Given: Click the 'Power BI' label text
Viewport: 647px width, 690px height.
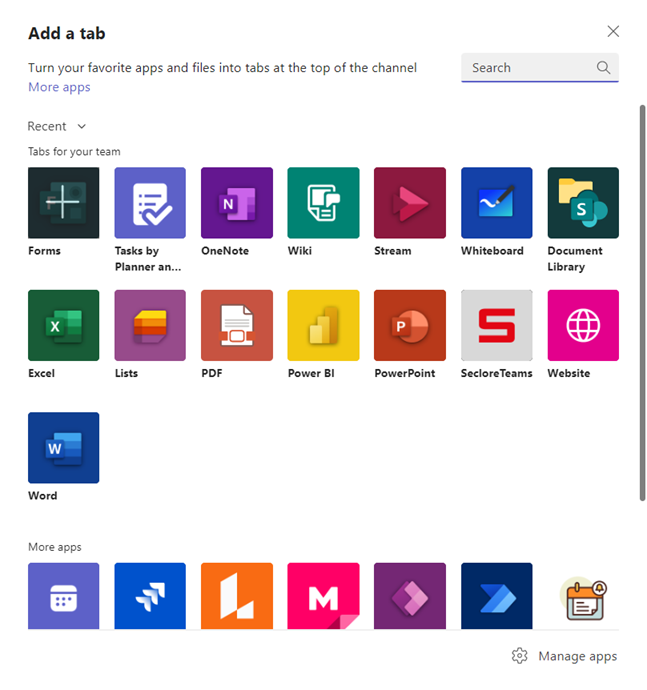Looking at the screenshot, I should pyautogui.click(x=311, y=373).
